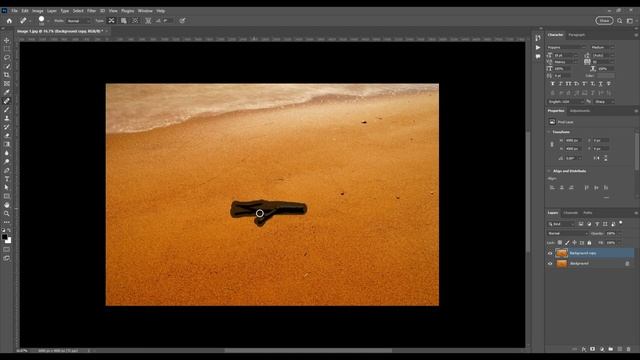Open the layer filter Kind dropdown
This screenshot has height=360, width=640.
click(561, 224)
